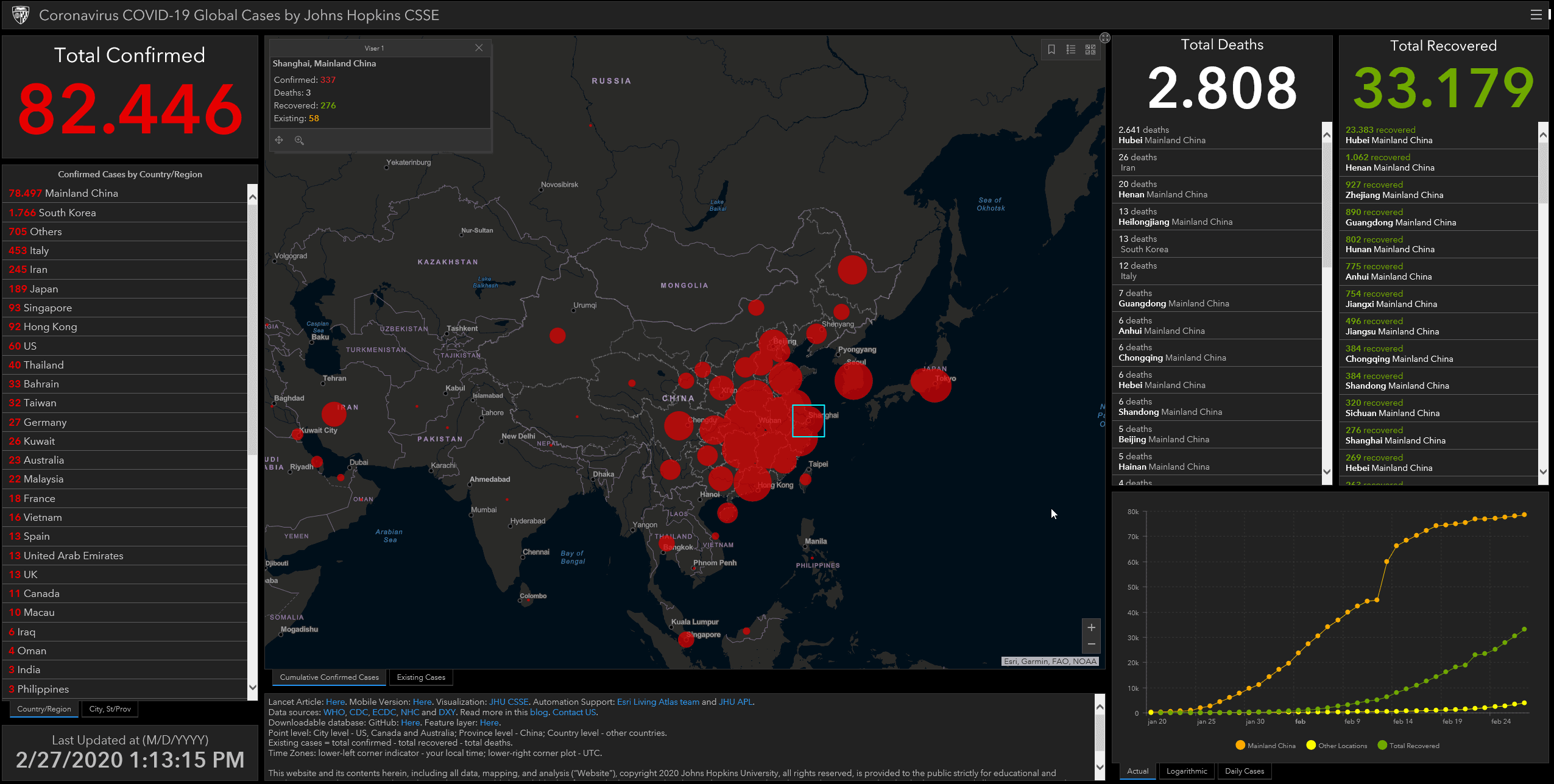Zoom out the map with minus button

tap(1091, 644)
